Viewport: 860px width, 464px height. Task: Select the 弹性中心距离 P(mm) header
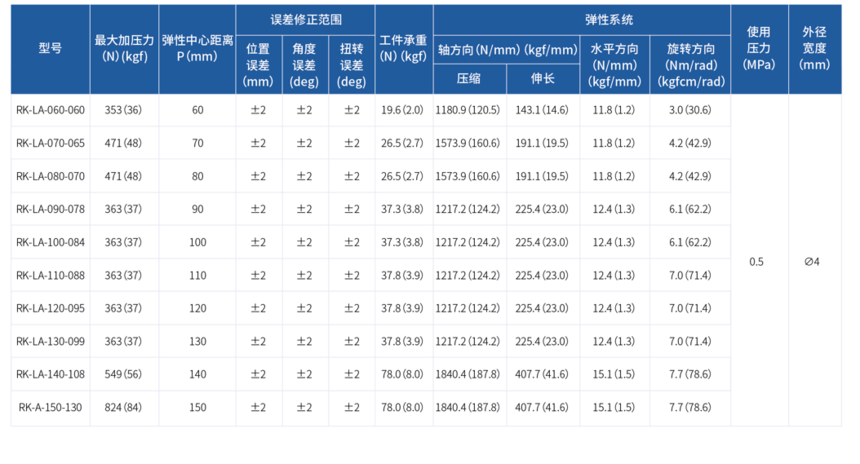click(x=197, y=48)
